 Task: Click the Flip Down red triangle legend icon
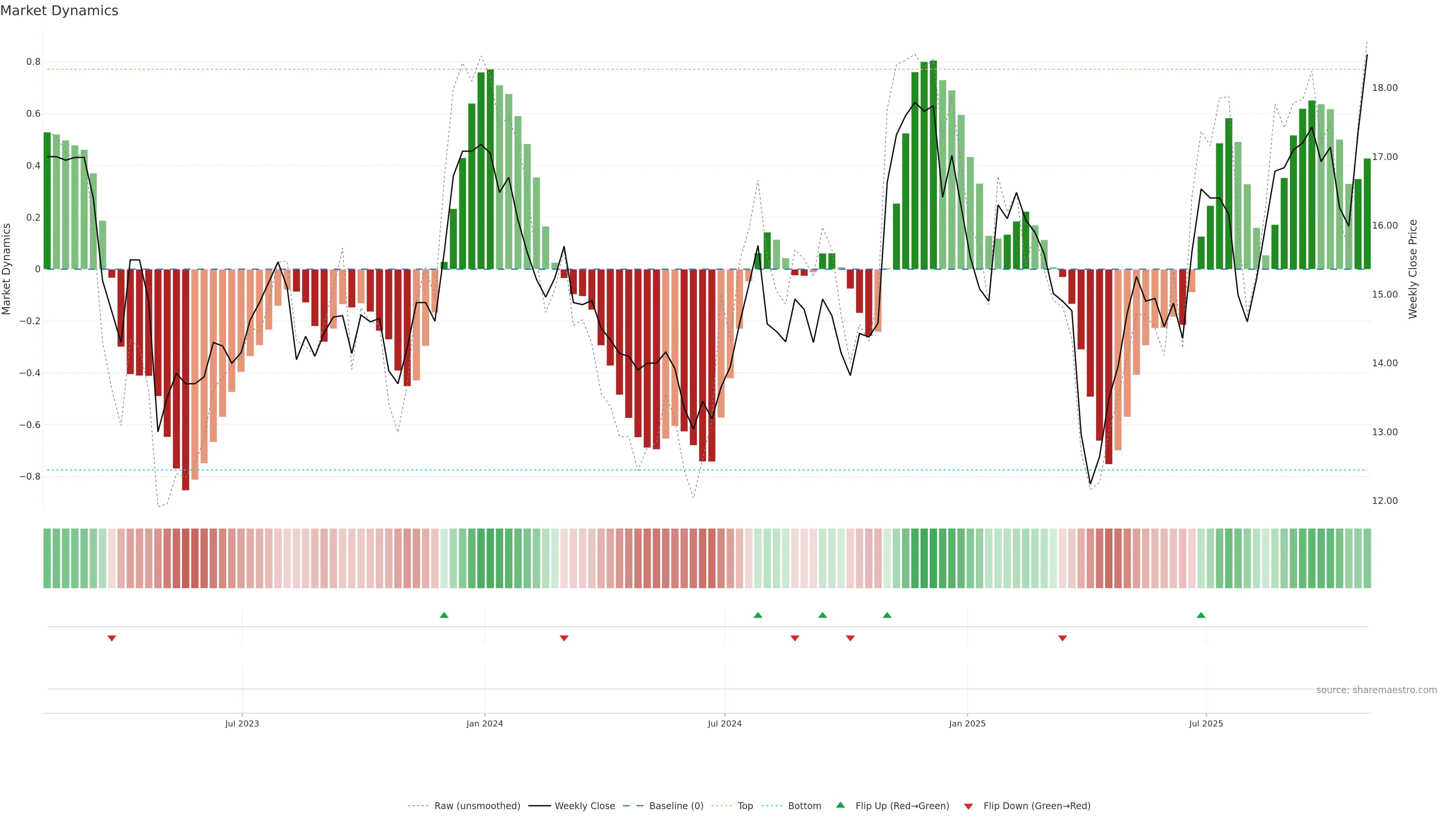coord(968,806)
